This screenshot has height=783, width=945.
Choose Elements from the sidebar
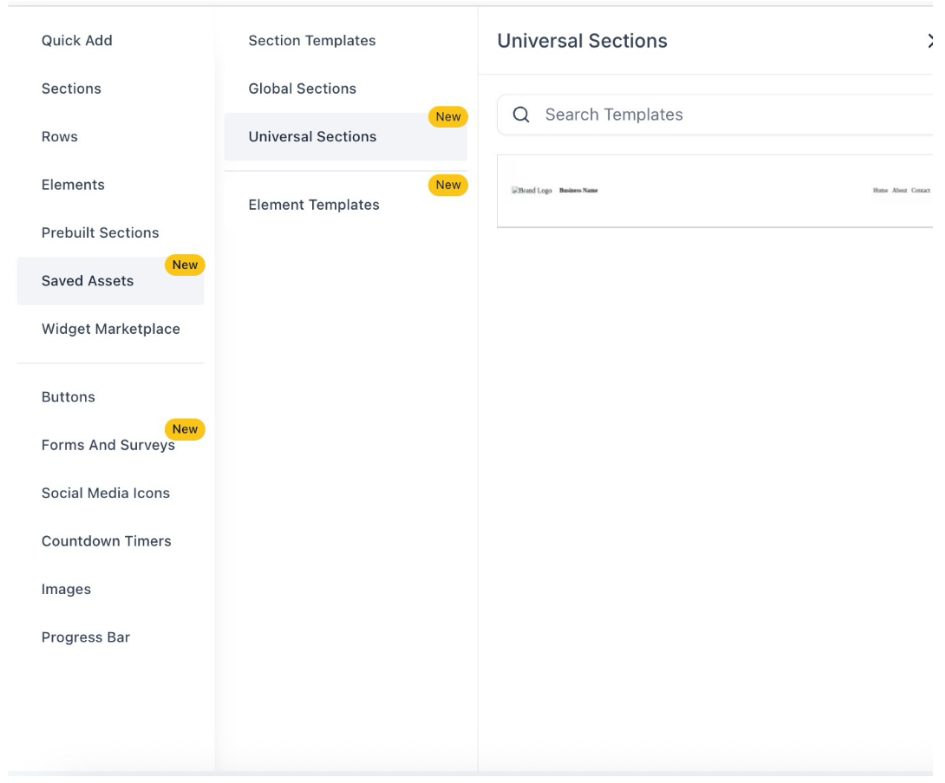point(72,185)
